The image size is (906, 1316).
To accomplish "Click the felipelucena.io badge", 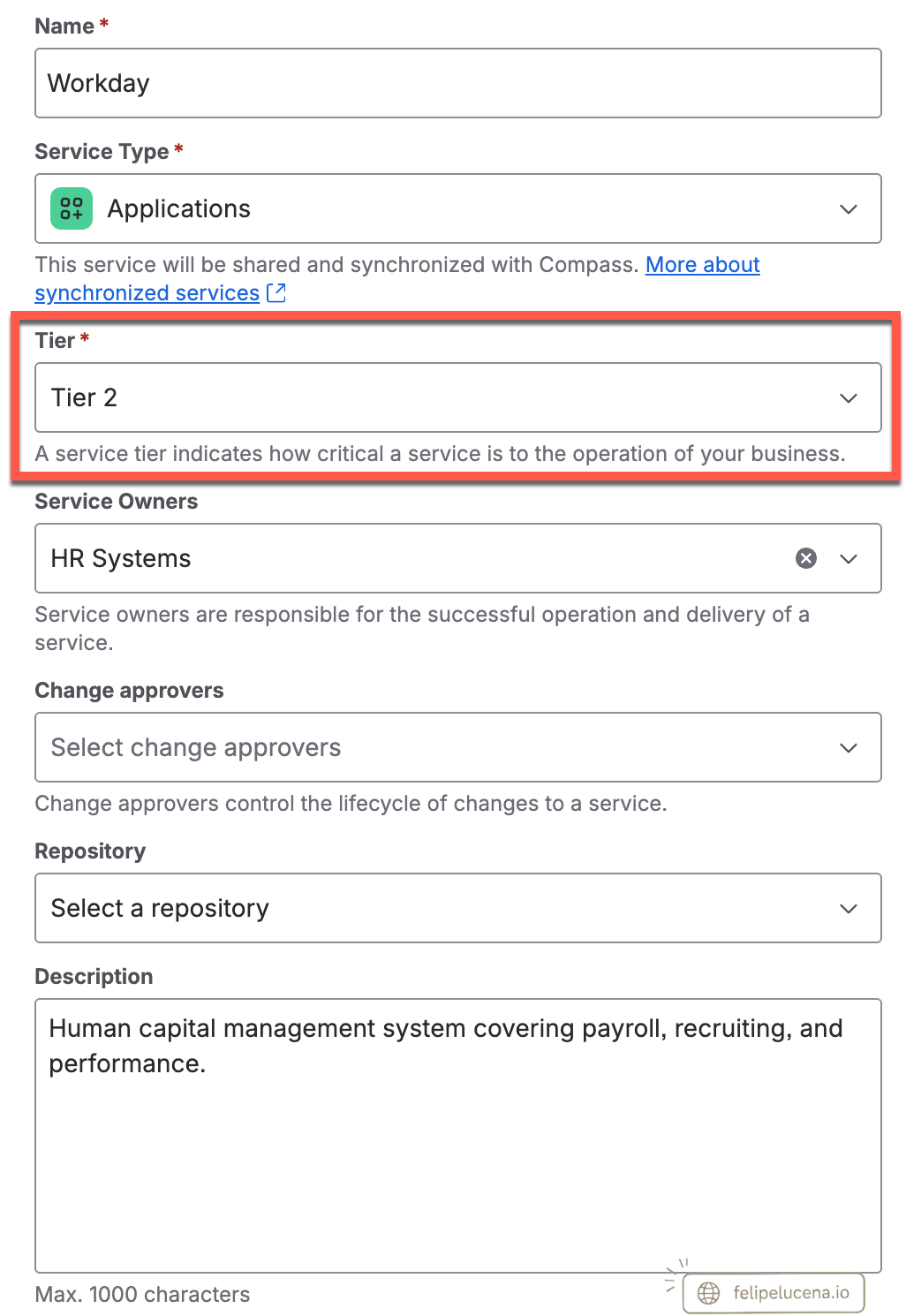I will [774, 1293].
